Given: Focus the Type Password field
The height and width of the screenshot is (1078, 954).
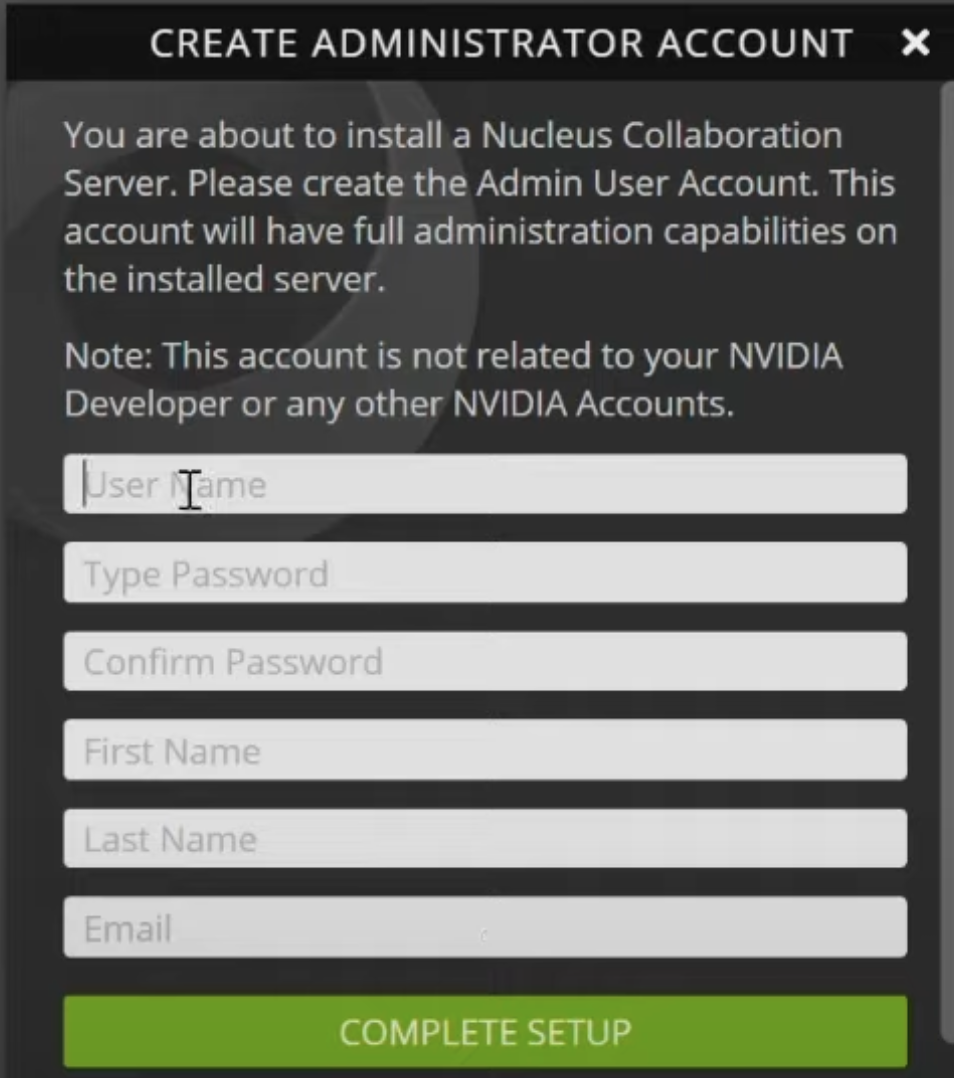Looking at the screenshot, I should pos(485,573).
